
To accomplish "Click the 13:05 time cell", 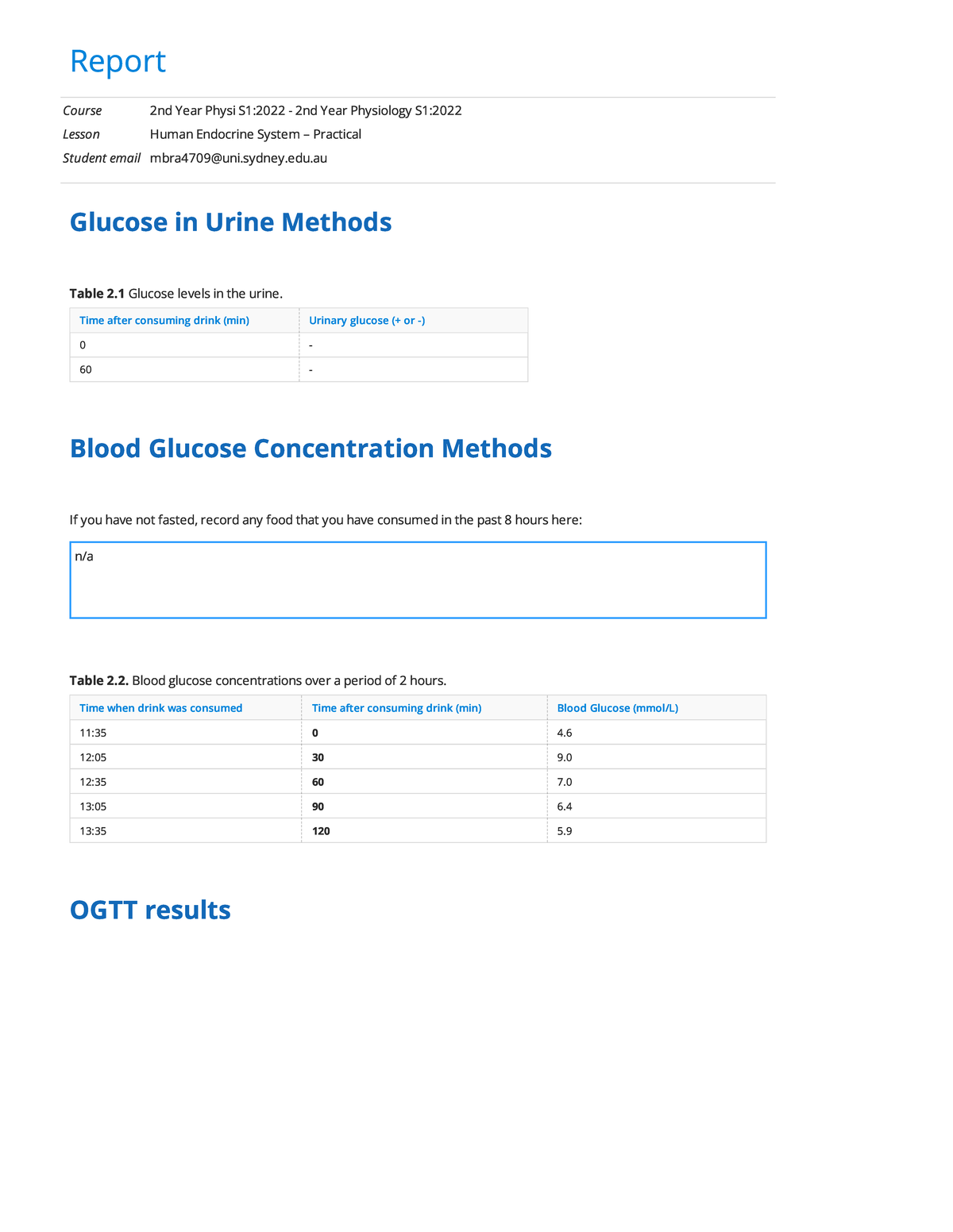I will pyautogui.click(x=93, y=807).
